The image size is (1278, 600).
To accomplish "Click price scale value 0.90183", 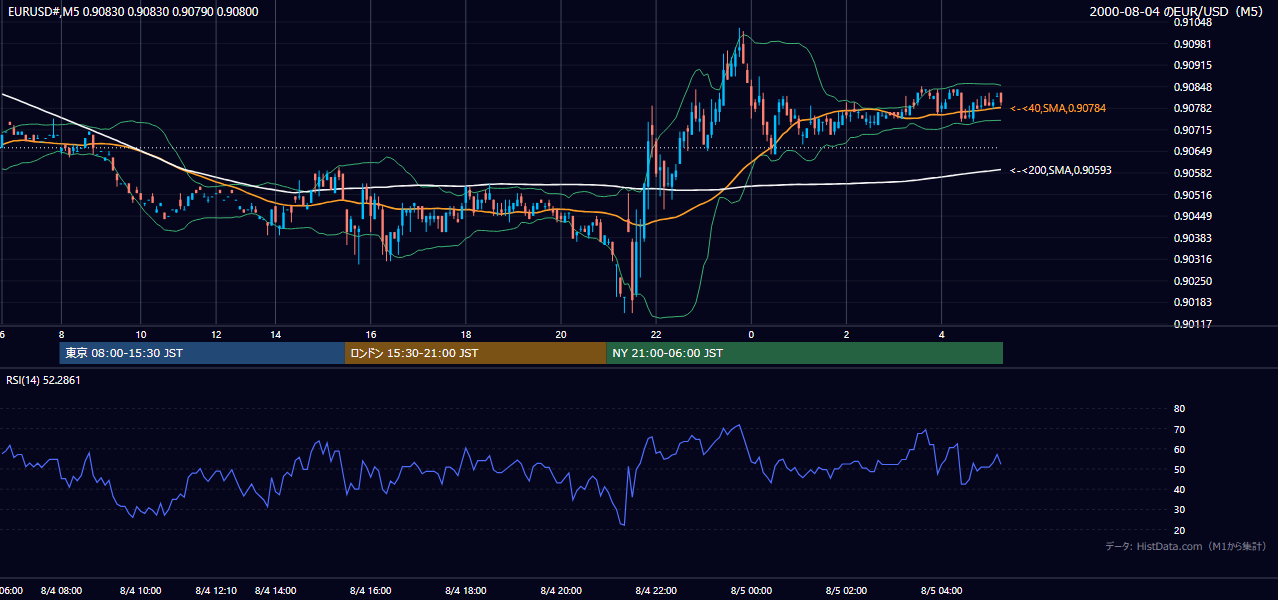I will tap(1193, 302).
